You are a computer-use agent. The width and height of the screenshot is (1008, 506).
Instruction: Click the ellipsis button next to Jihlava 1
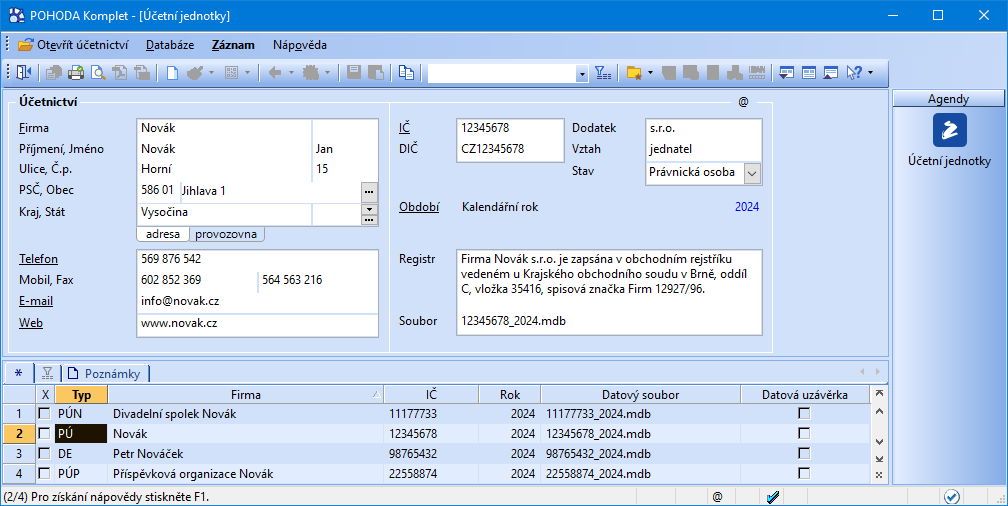(x=369, y=191)
